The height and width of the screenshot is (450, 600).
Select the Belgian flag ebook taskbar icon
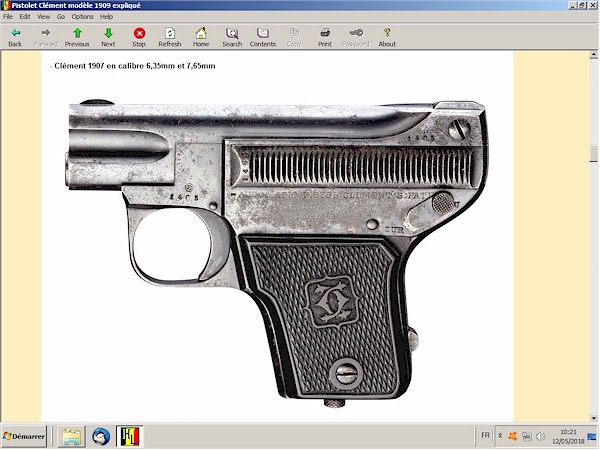click(x=130, y=437)
